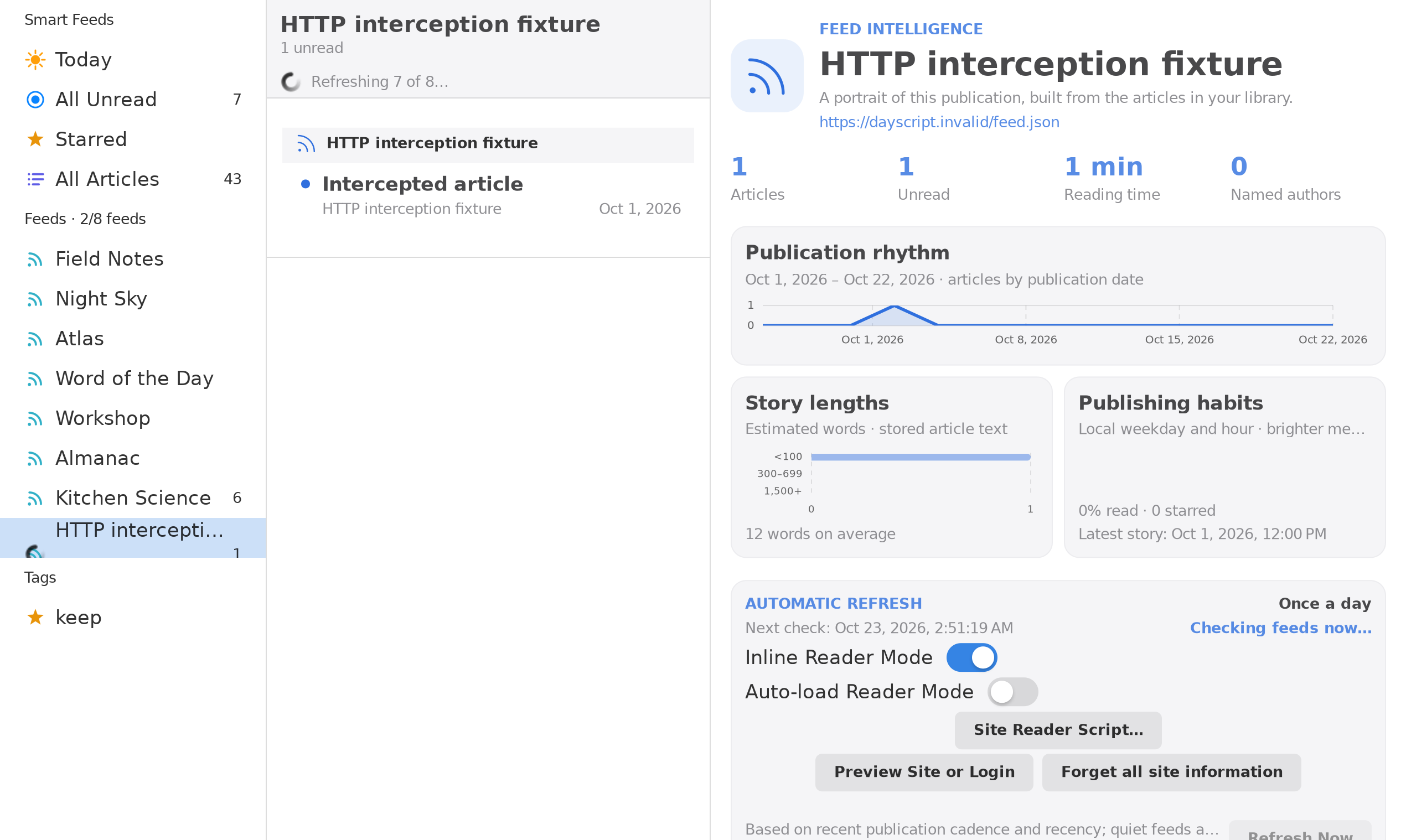Click the unread dot beside Intercepted article
Viewport: 1406px width, 840px height.
(305, 184)
